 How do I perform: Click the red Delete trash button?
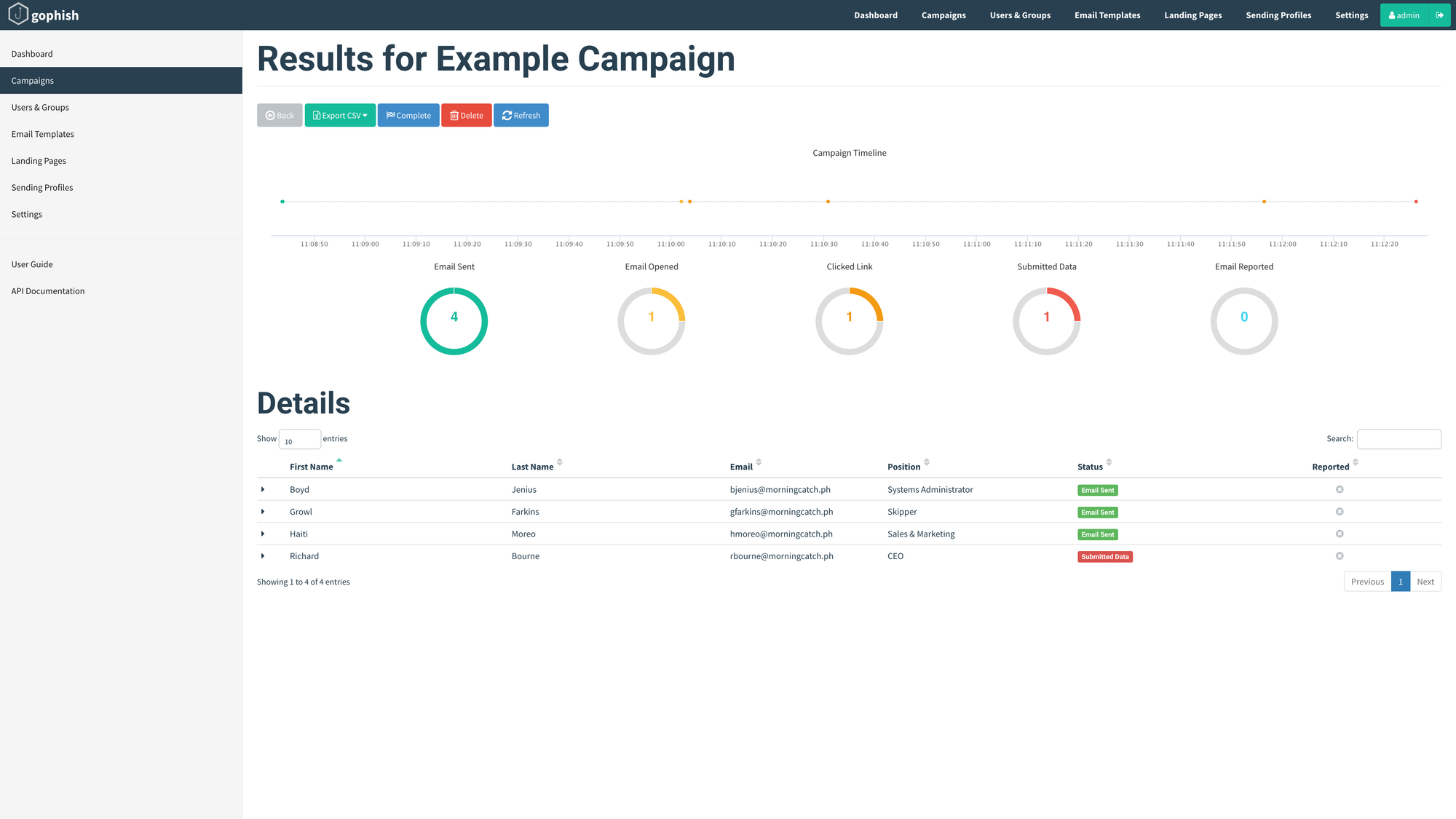coord(466,115)
